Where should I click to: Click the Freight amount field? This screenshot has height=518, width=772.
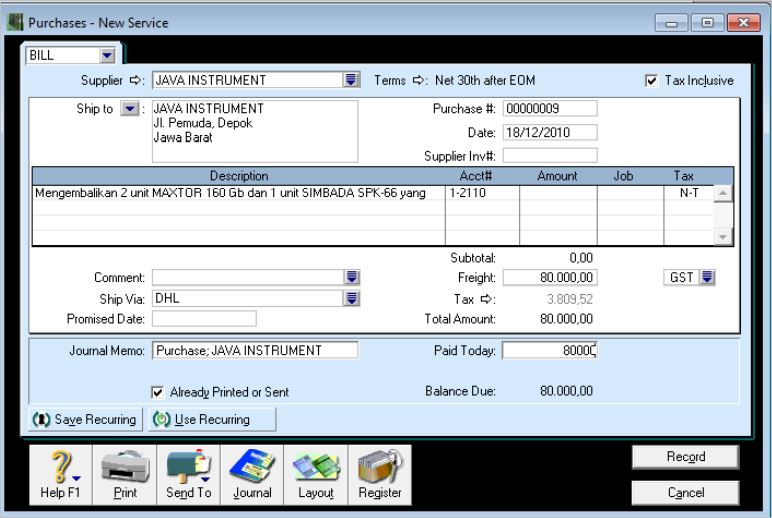550,277
